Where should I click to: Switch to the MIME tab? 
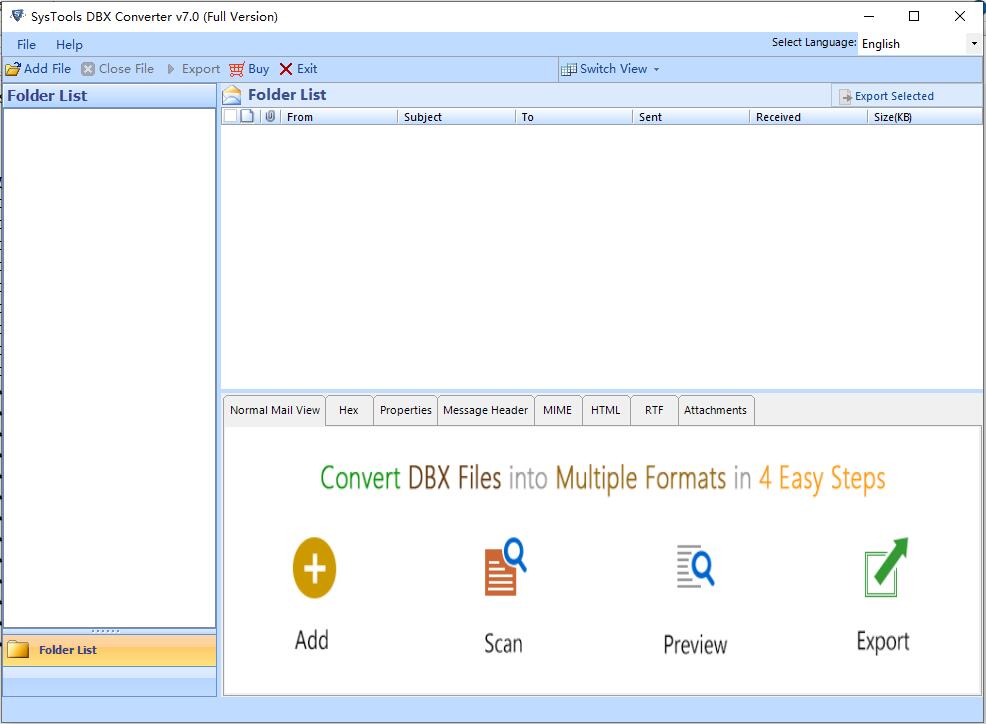pos(558,410)
